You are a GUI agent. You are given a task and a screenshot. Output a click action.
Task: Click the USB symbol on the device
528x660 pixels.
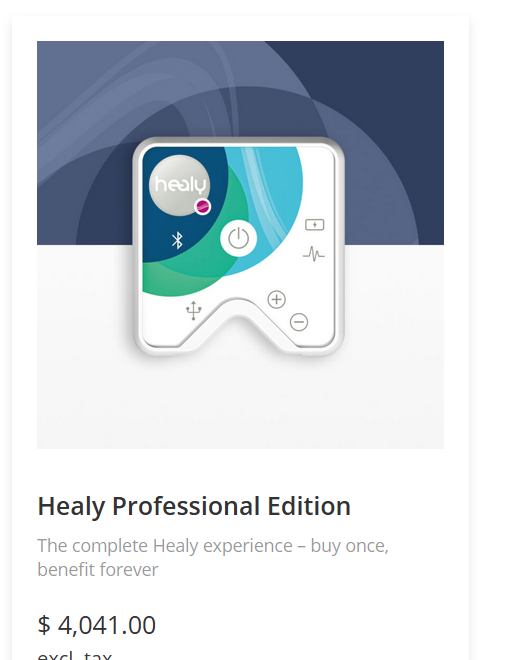193,311
